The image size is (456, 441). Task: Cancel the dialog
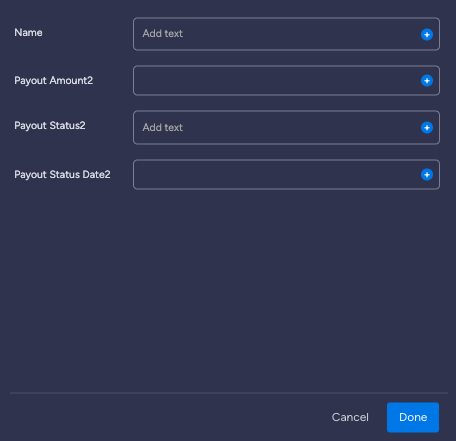[350, 417]
